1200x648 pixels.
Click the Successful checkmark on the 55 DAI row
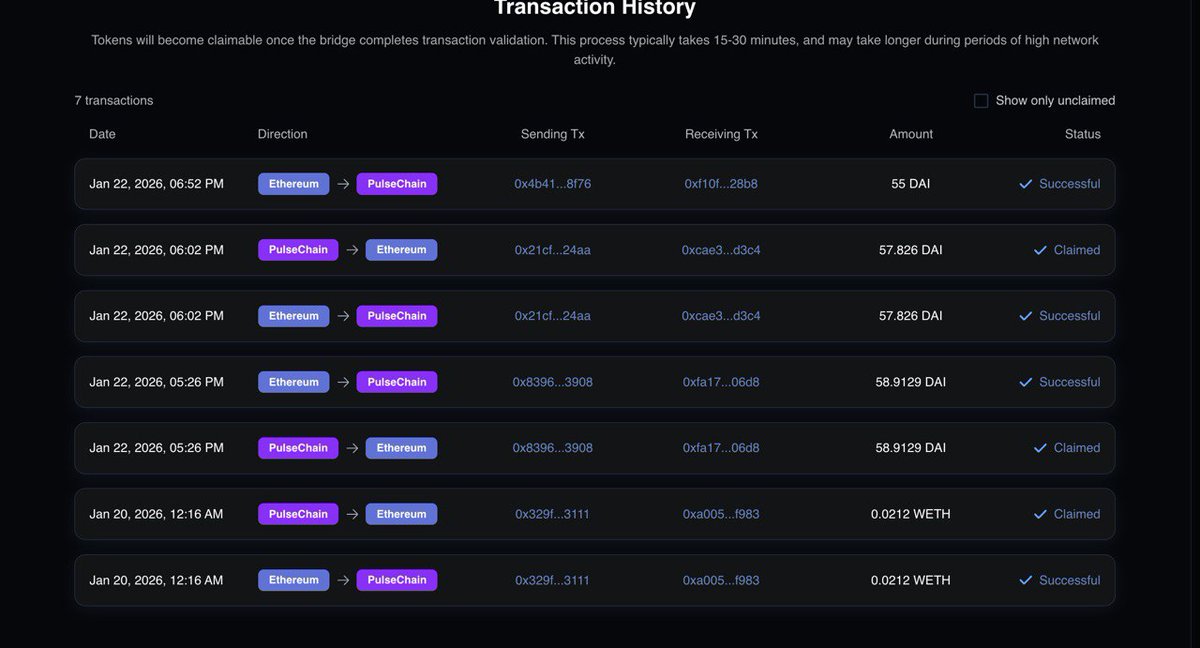click(x=1024, y=182)
